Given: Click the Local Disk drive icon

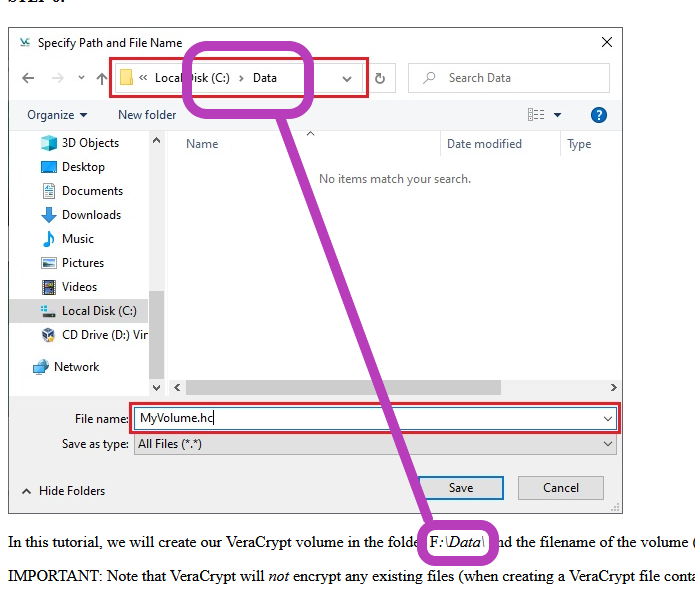Looking at the screenshot, I should pyautogui.click(x=48, y=311).
